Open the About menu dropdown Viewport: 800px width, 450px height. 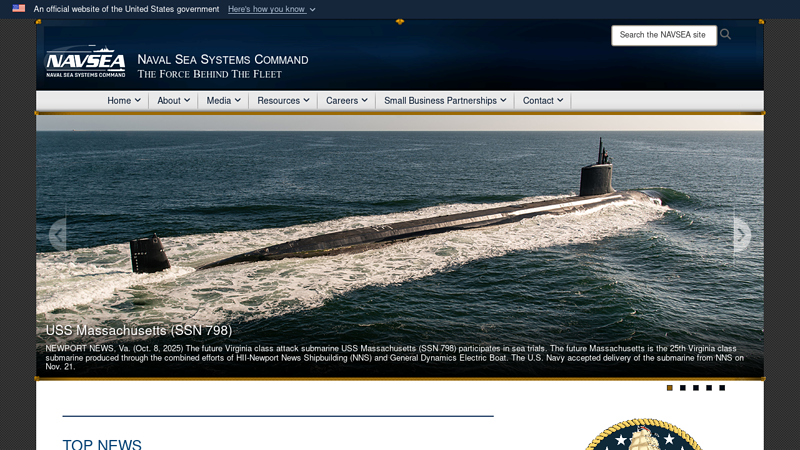(x=173, y=101)
